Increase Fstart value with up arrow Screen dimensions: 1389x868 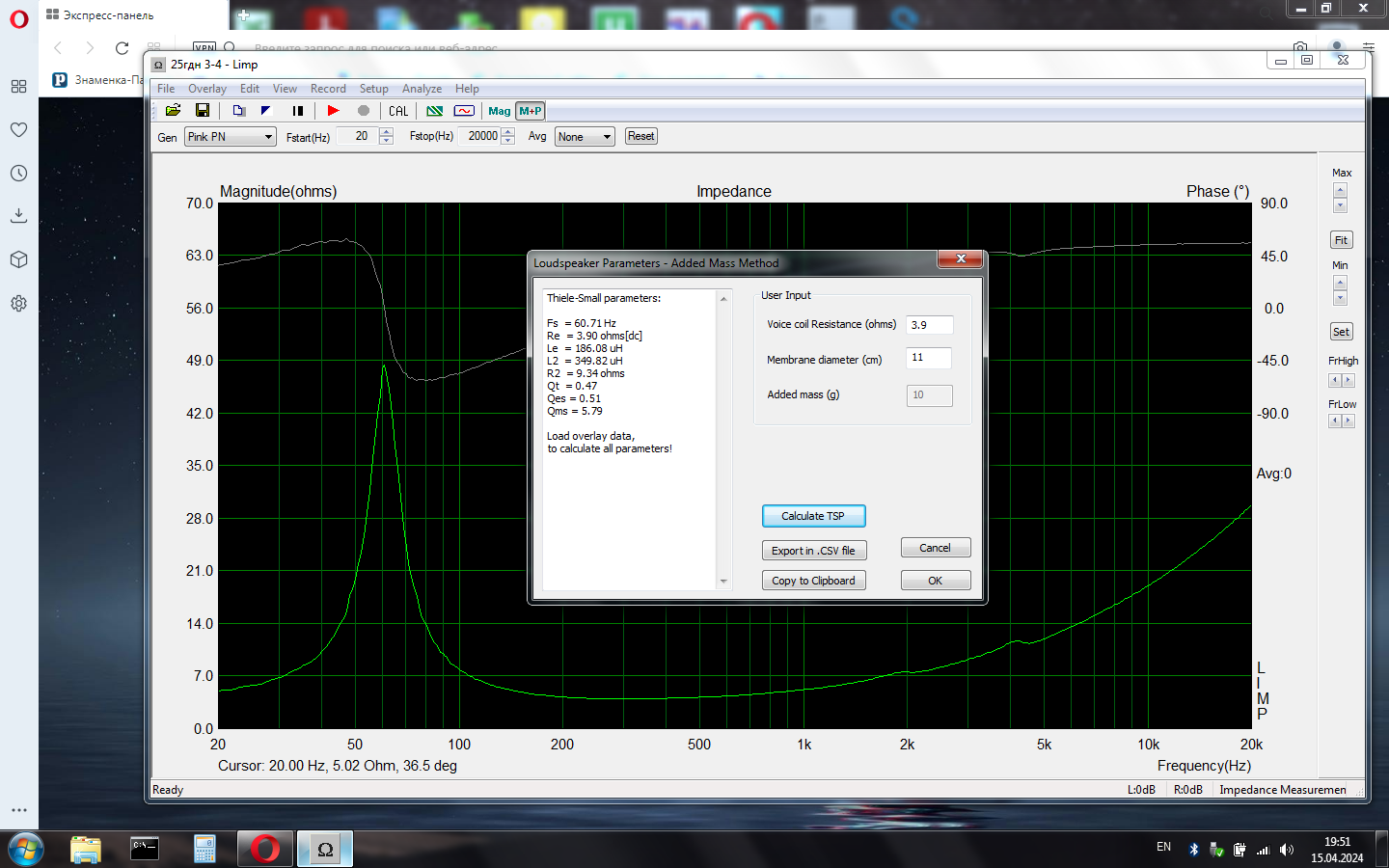pos(386,132)
